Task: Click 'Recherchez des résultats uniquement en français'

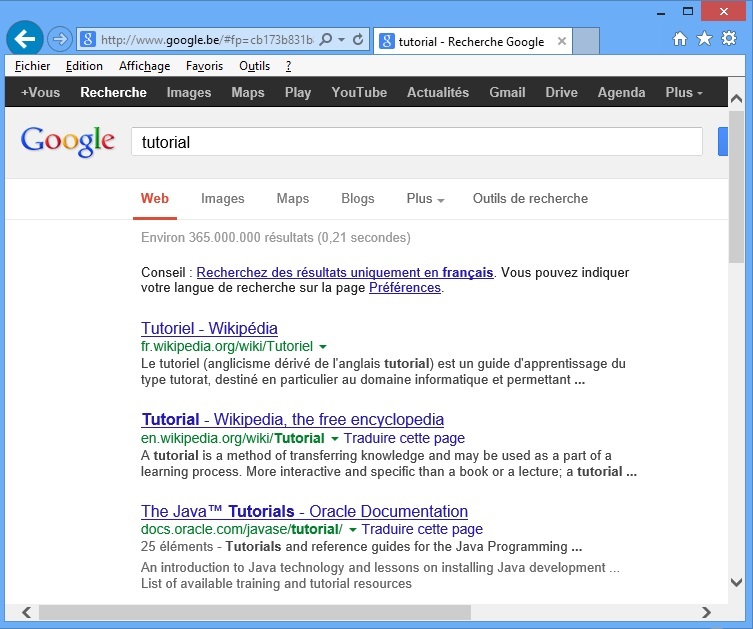Action: [x=345, y=272]
